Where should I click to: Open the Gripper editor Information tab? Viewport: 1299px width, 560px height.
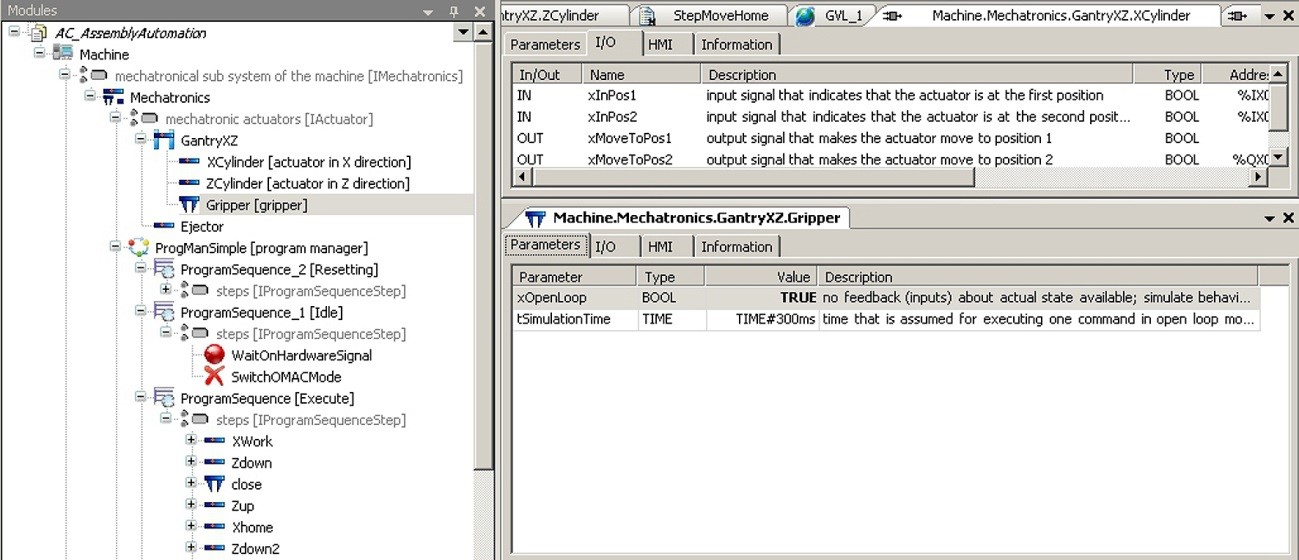pyautogui.click(x=736, y=246)
